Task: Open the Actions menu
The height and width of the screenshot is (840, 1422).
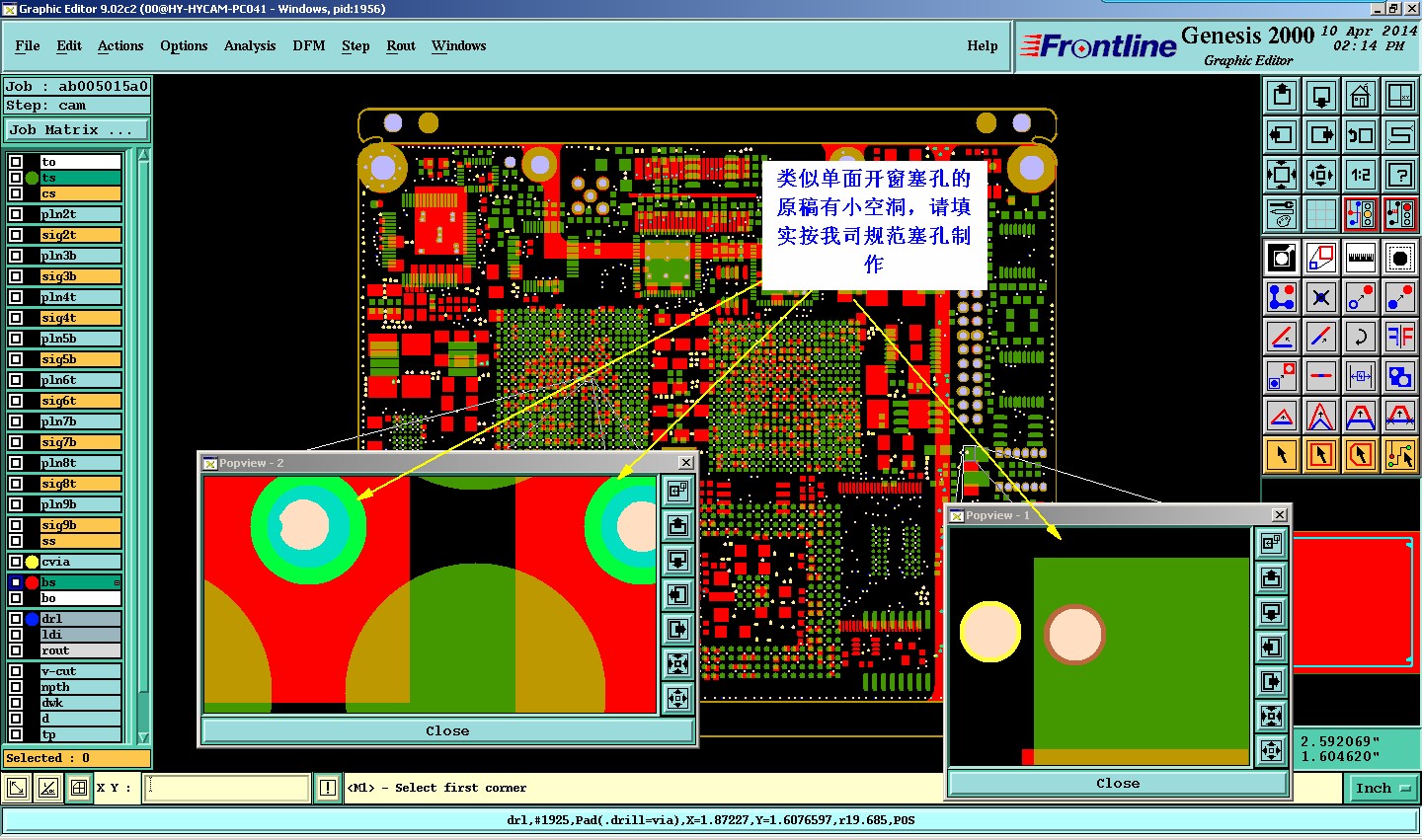Action: [120, 46]
